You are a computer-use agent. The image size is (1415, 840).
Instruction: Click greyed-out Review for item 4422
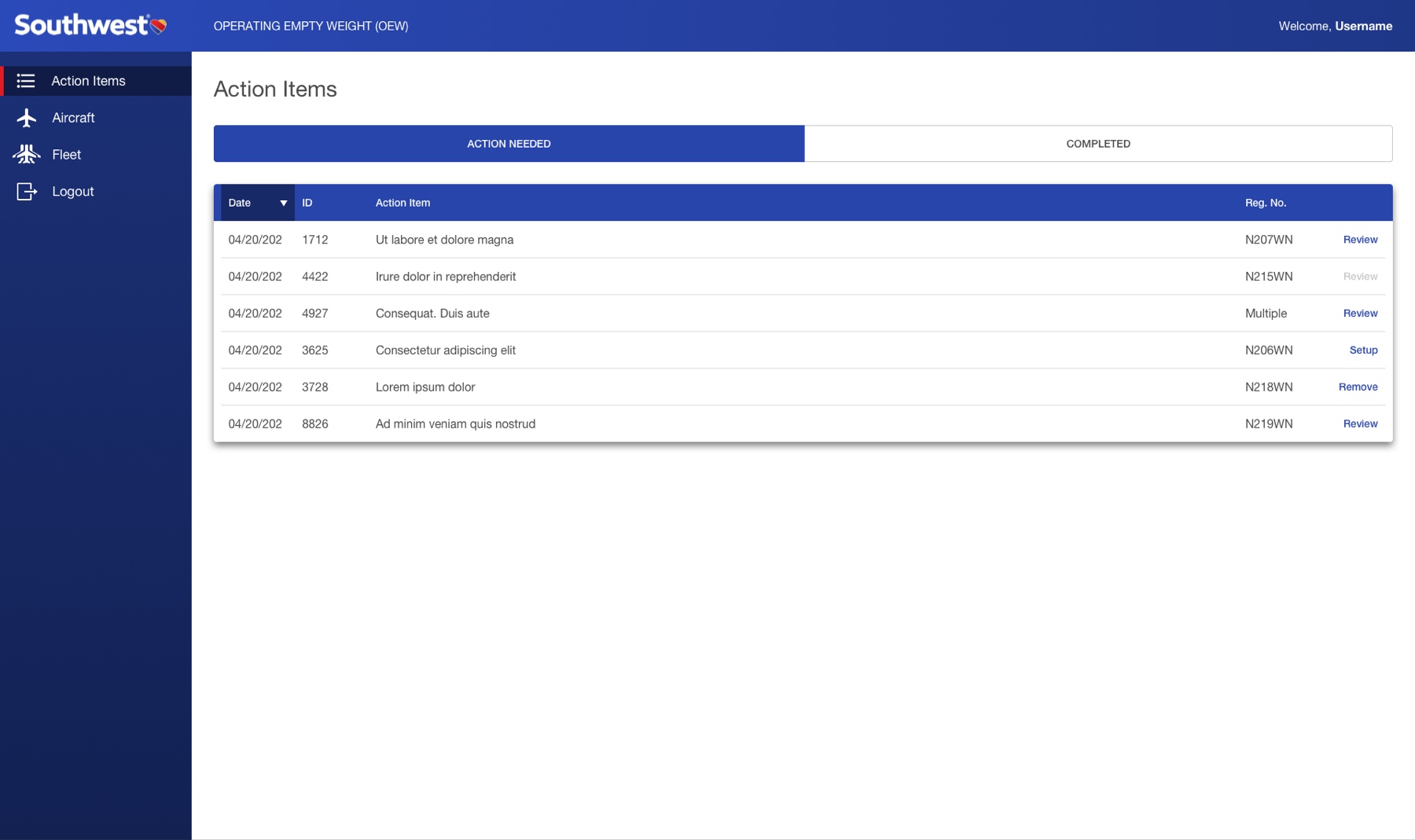(x=1359, y=277)
